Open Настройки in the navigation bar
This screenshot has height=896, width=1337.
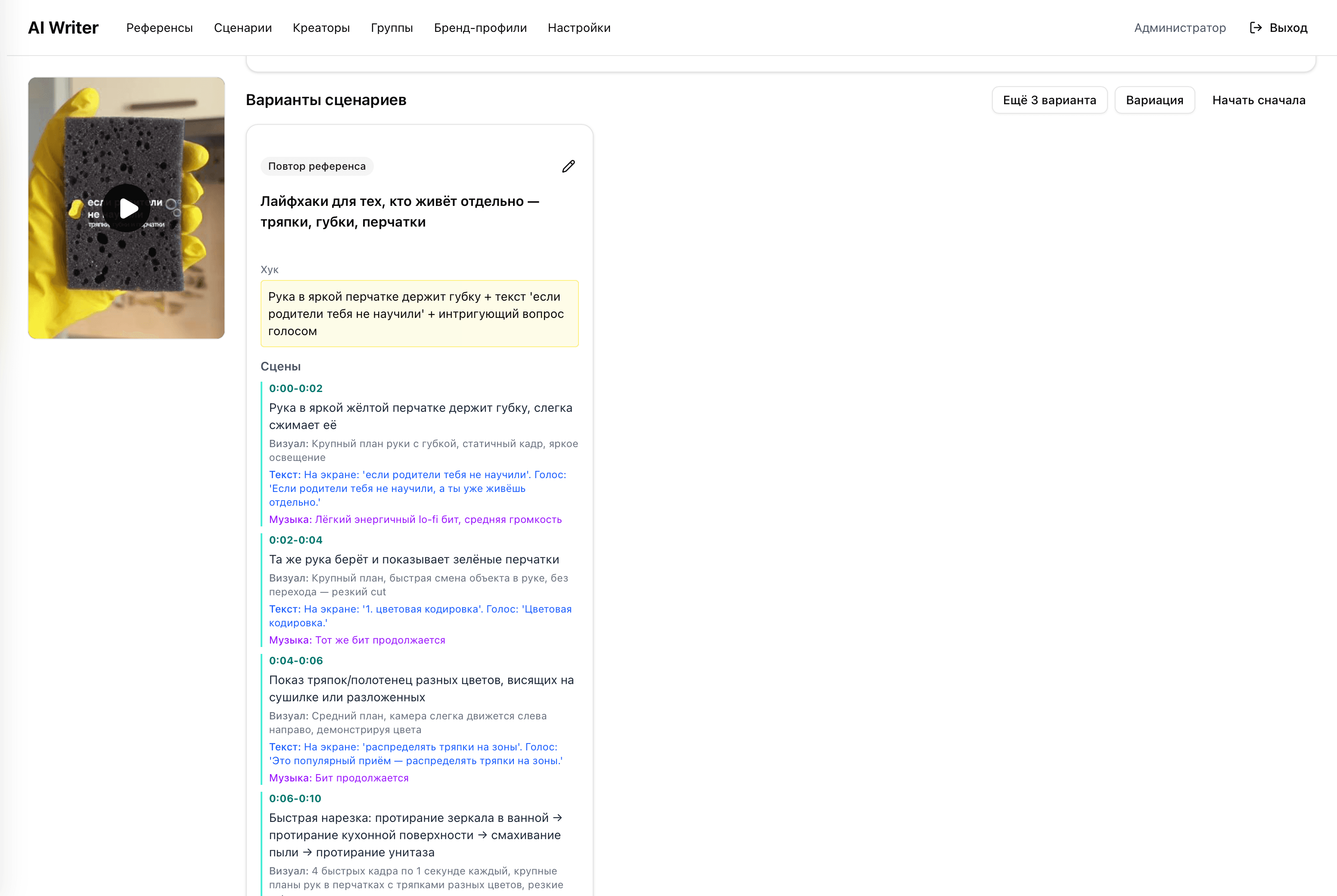tap(579, 28)
